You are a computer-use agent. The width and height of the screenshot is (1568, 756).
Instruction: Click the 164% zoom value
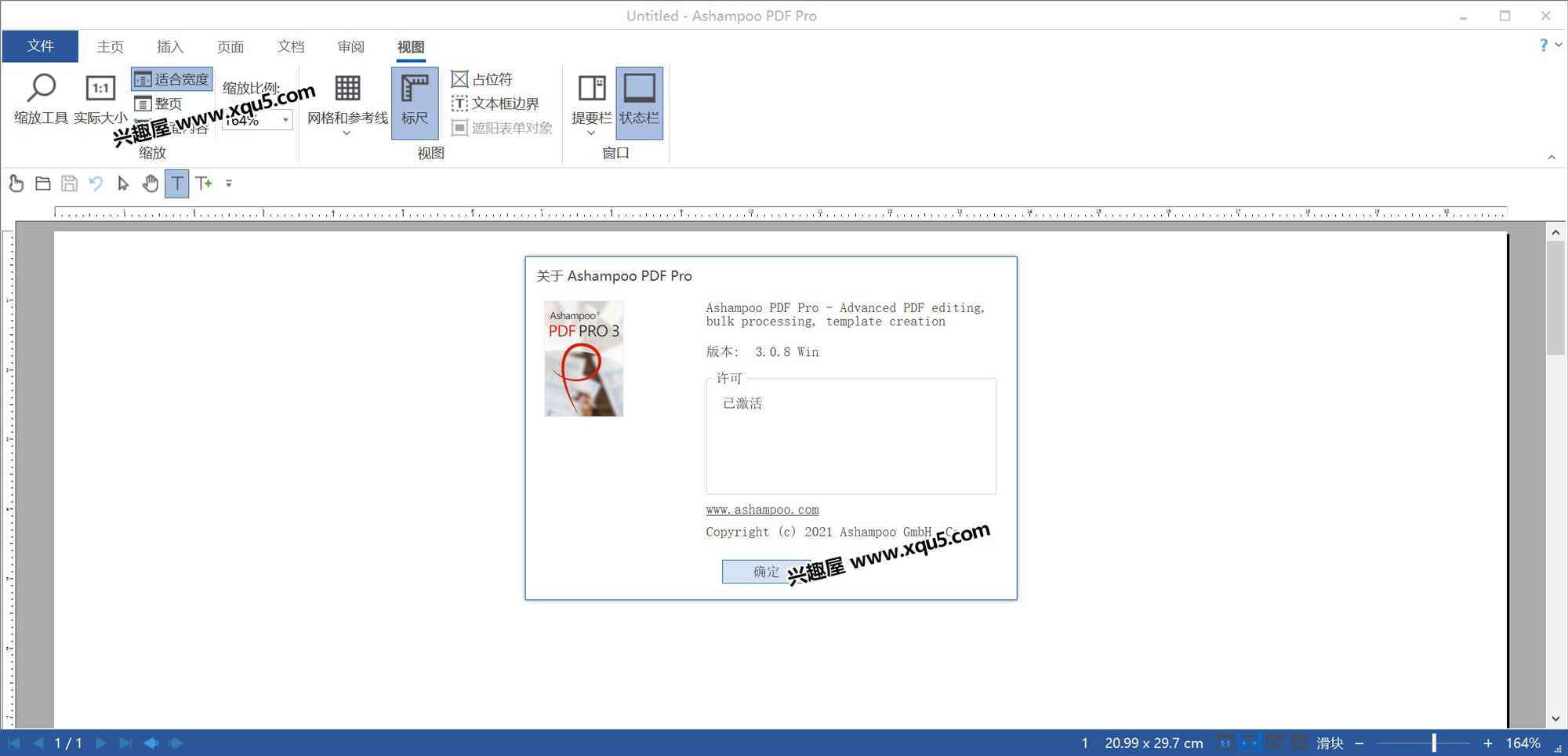tap(1523, 743)
